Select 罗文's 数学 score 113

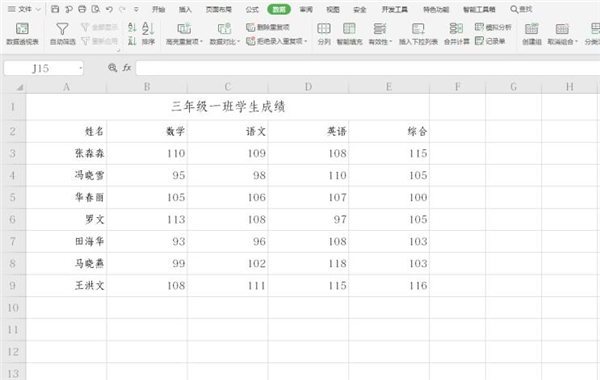point(147,220)
